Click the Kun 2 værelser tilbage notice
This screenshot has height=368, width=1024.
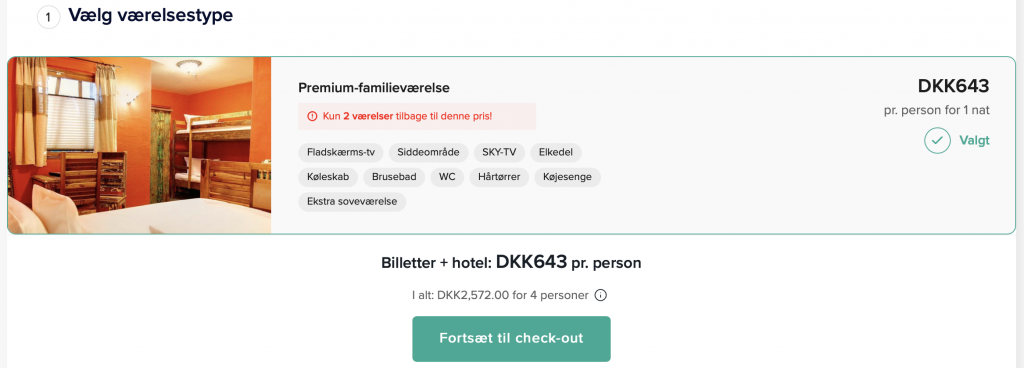coord(417,116)
